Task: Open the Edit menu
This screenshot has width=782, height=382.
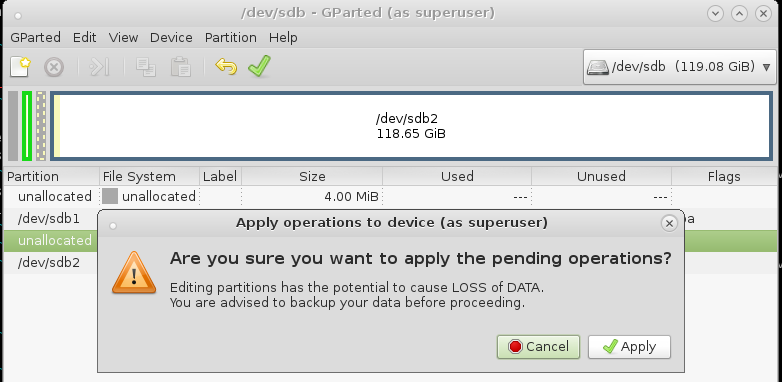Action: click(x=84, y=38)
